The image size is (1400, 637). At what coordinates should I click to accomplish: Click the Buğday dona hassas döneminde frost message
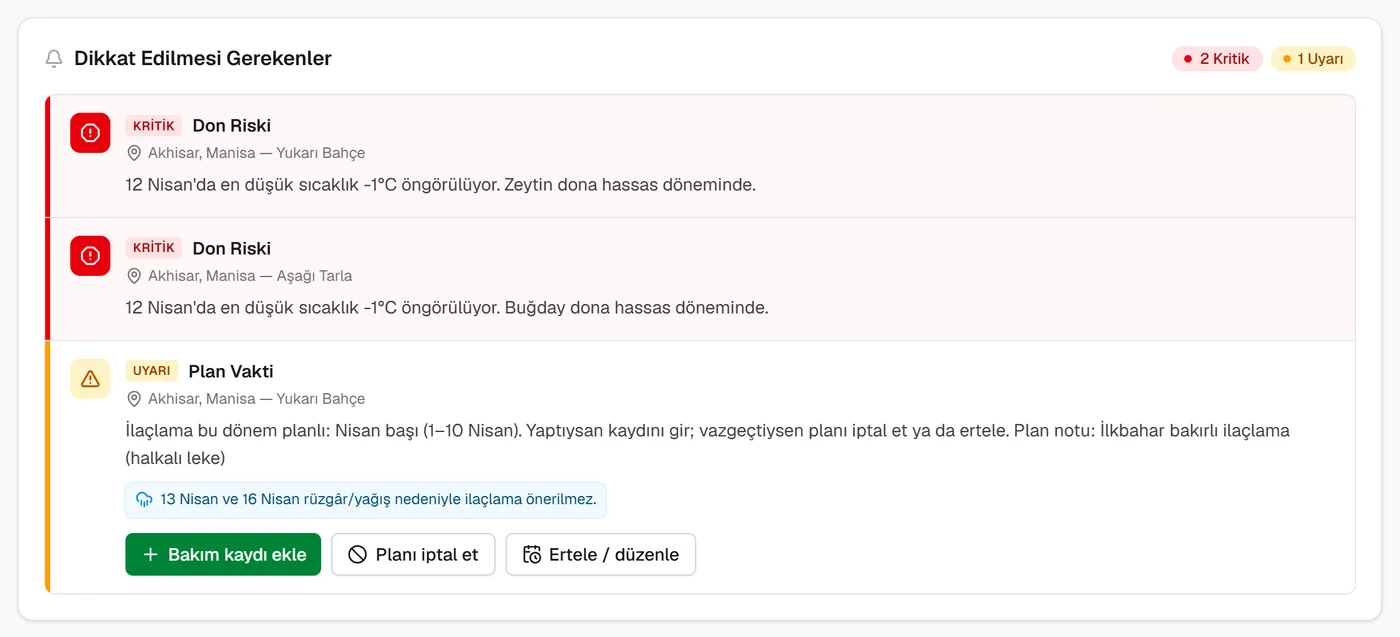pyautogui.click(x=447, y=308)
